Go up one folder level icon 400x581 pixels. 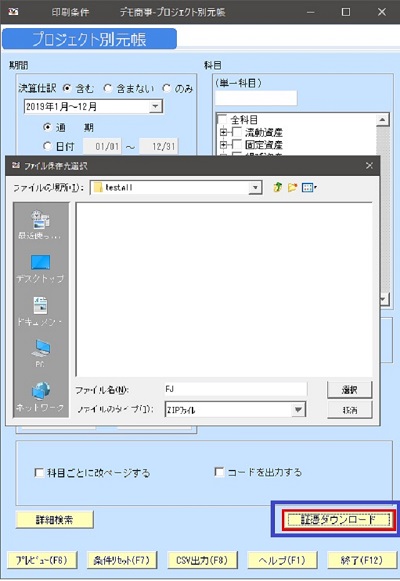[277, 187]
